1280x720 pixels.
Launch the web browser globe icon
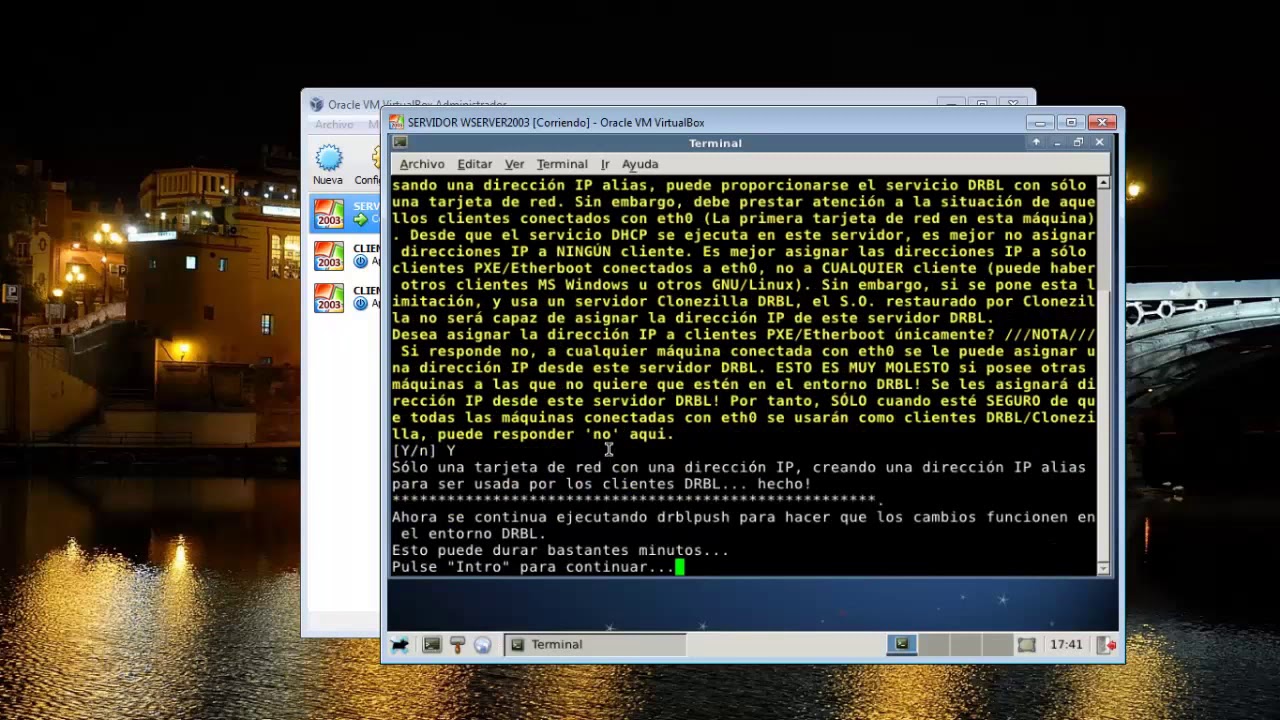(x=482, y=645)
